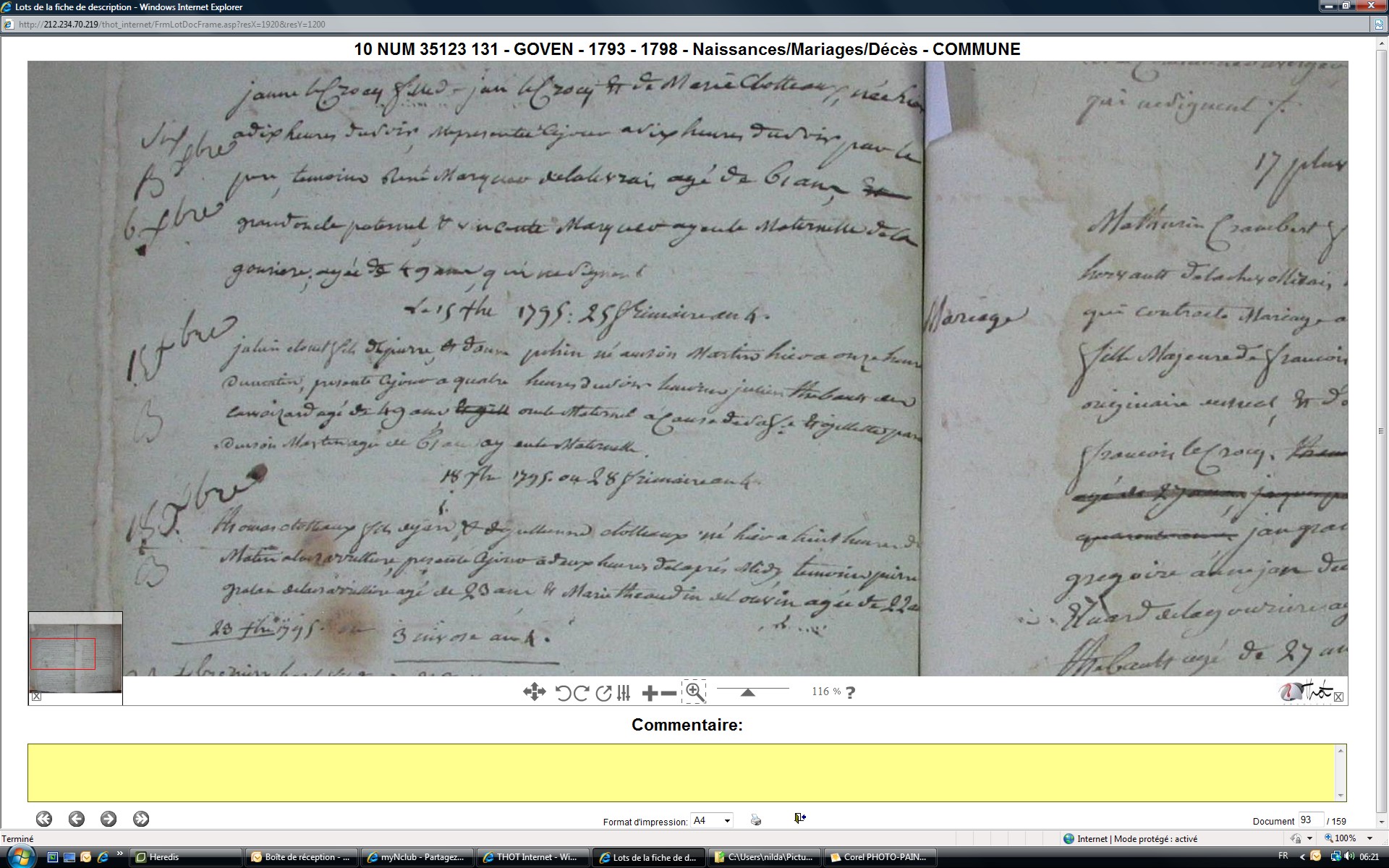Viewport: 1389px width, 868px height.
Task: Click the yellow Commentaire text area
Action: pyautogui.click(x=684, y=773)
